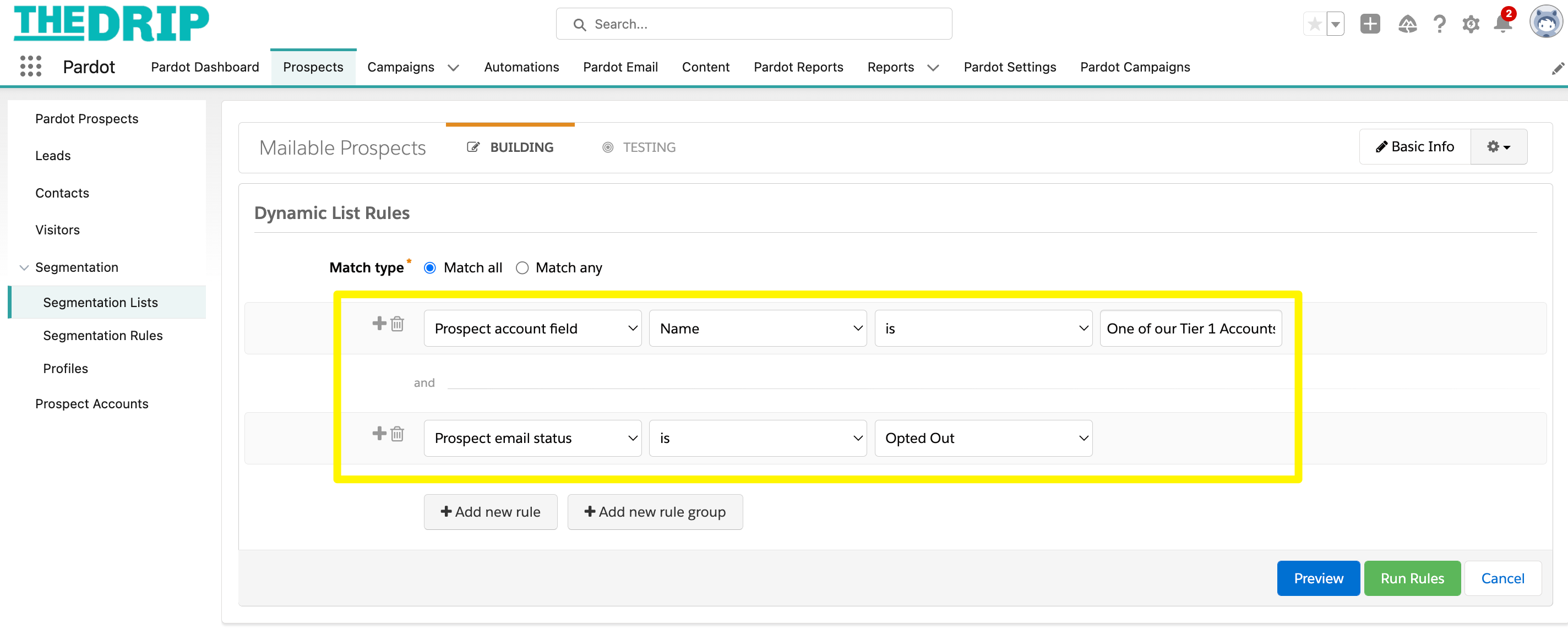Open Prospect Accounts in sidebar
This screenshot has height=635, width=1568.
click(x=92, y=404)
